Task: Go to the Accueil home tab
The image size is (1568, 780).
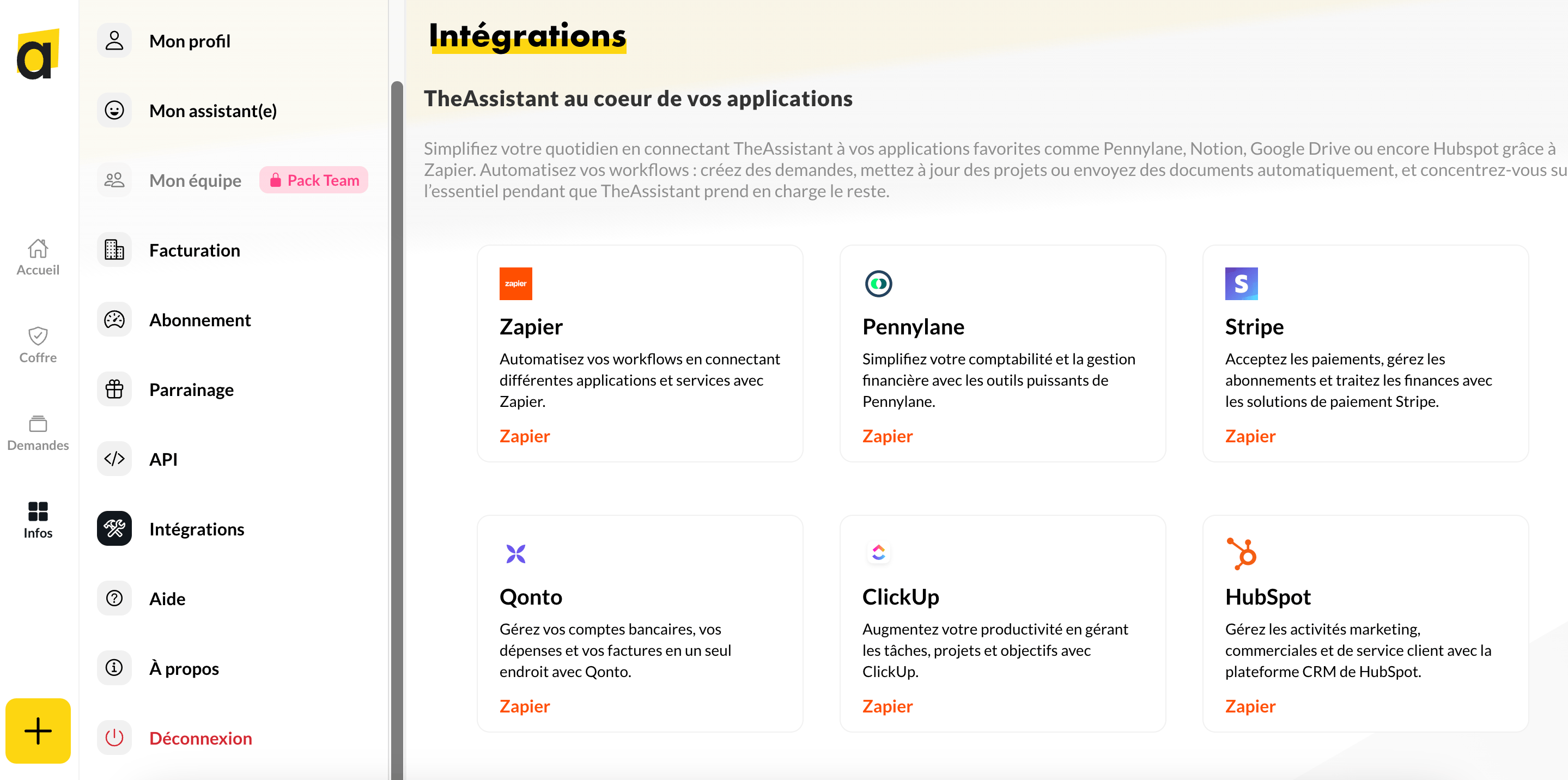Action: pyautogui.click(x=38, y=257)
